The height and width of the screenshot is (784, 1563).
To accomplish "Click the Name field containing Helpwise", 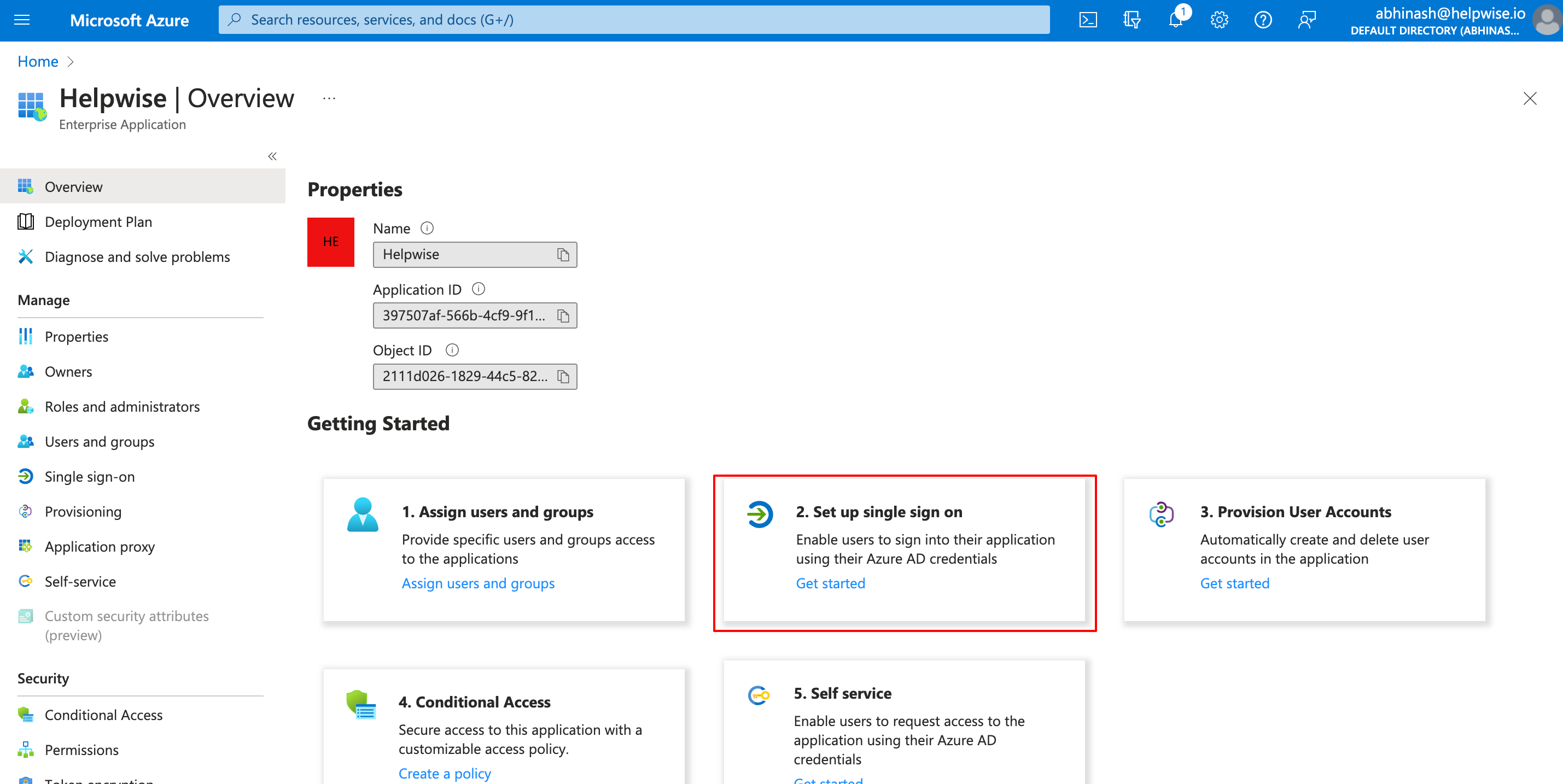I will pyautogui.click(x=475, y=255).
